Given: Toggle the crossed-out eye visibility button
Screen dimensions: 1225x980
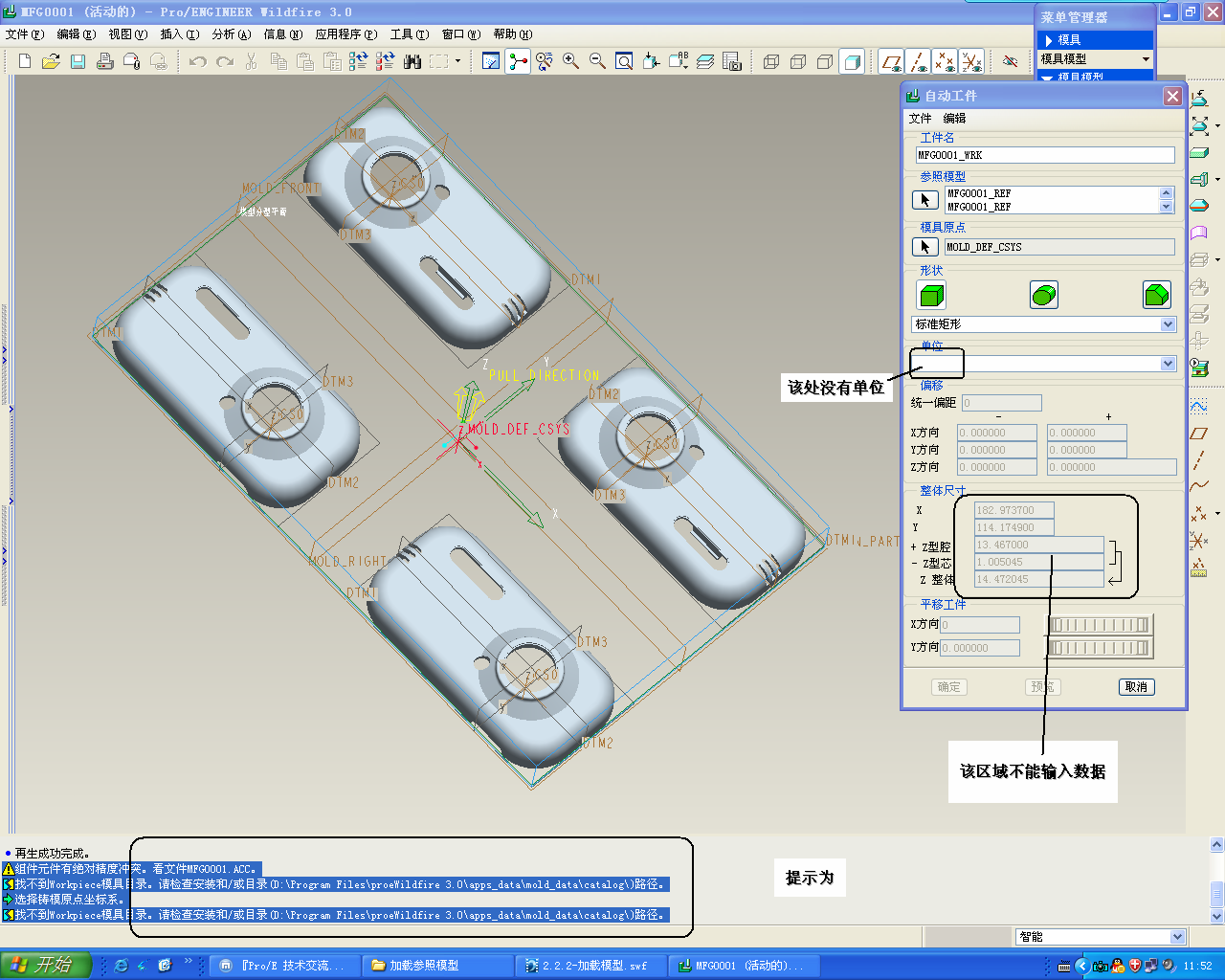Looking at the screenshot, I should tap(1011, 61).
